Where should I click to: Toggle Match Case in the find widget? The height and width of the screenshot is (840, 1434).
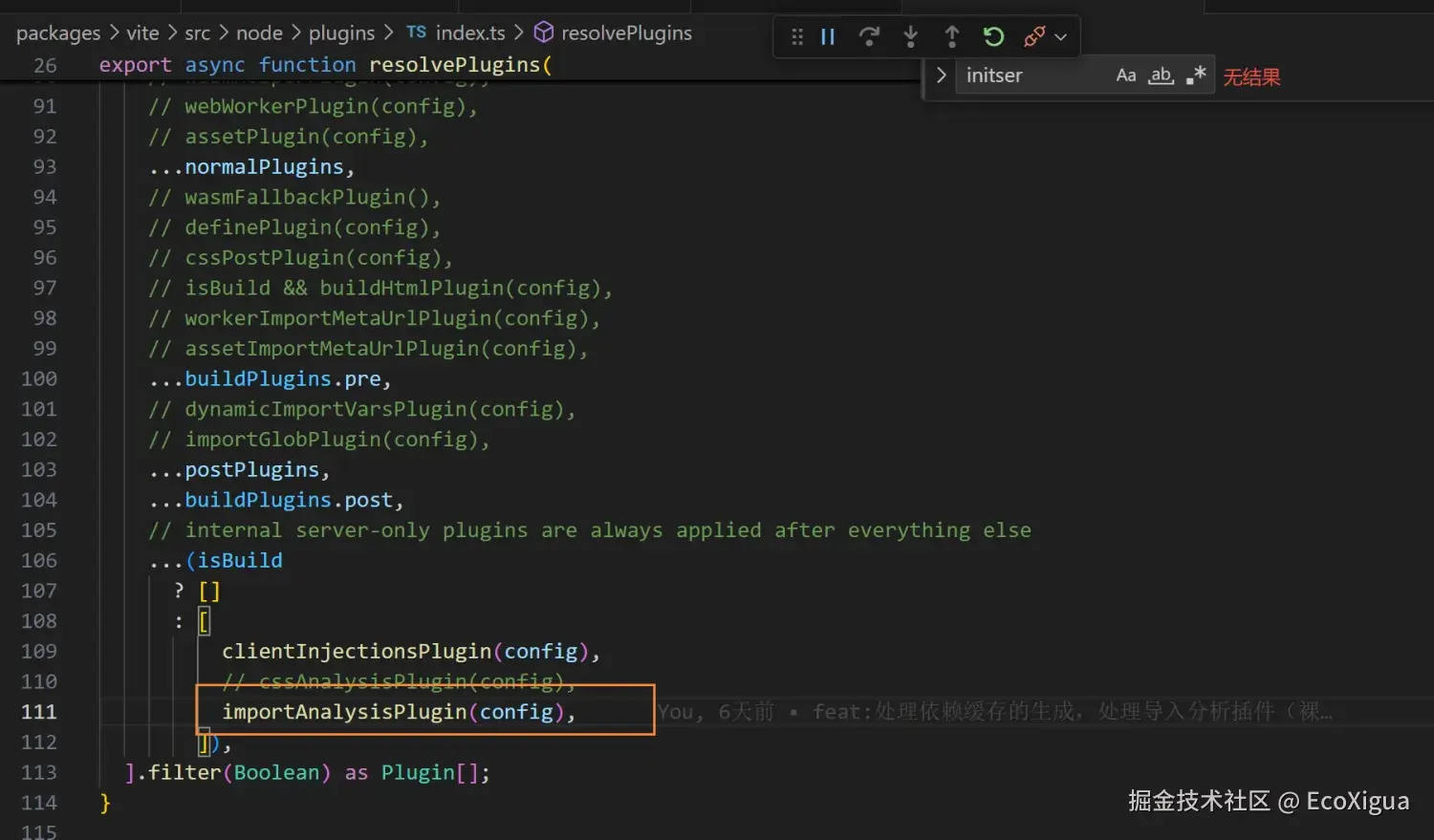[x=1126, y=75]
